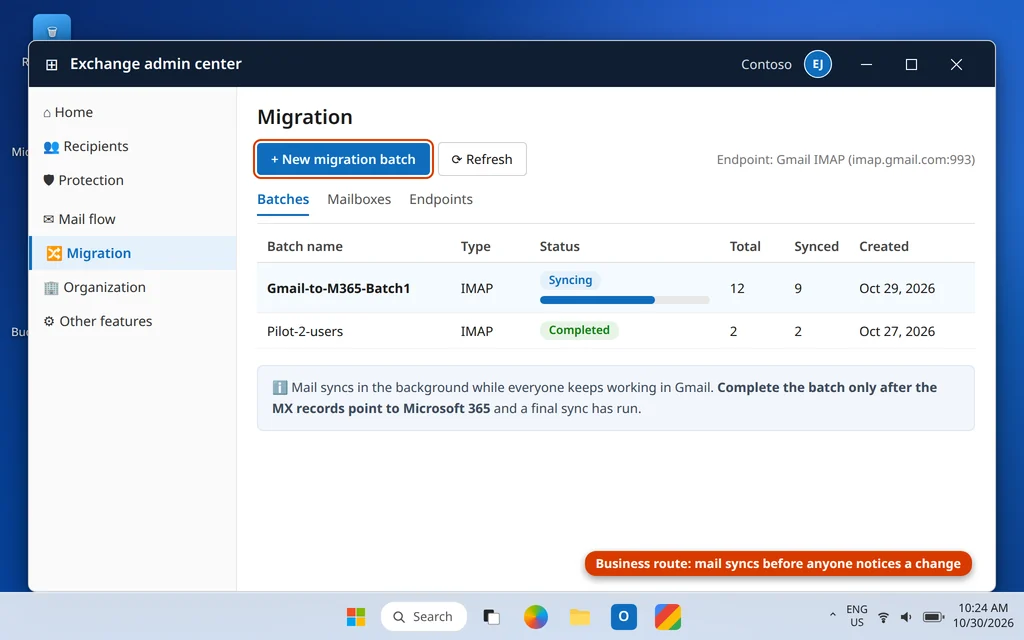1024x640 pixels.
Task: Click the Syncing status badge
Action: pyautogui.click(x=570, y=280)
